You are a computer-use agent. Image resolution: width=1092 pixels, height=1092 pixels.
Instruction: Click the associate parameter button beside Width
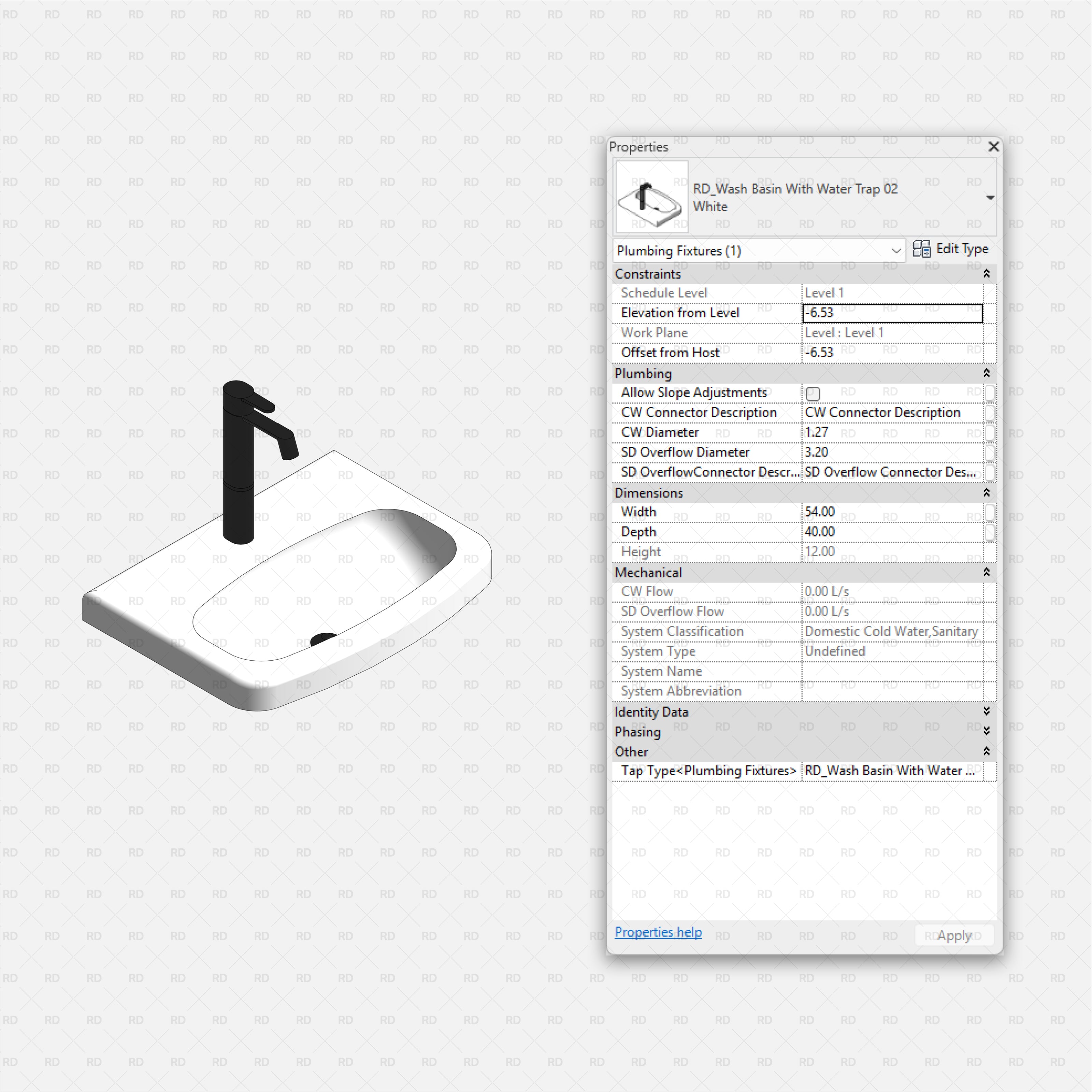(x=990, y=512)
